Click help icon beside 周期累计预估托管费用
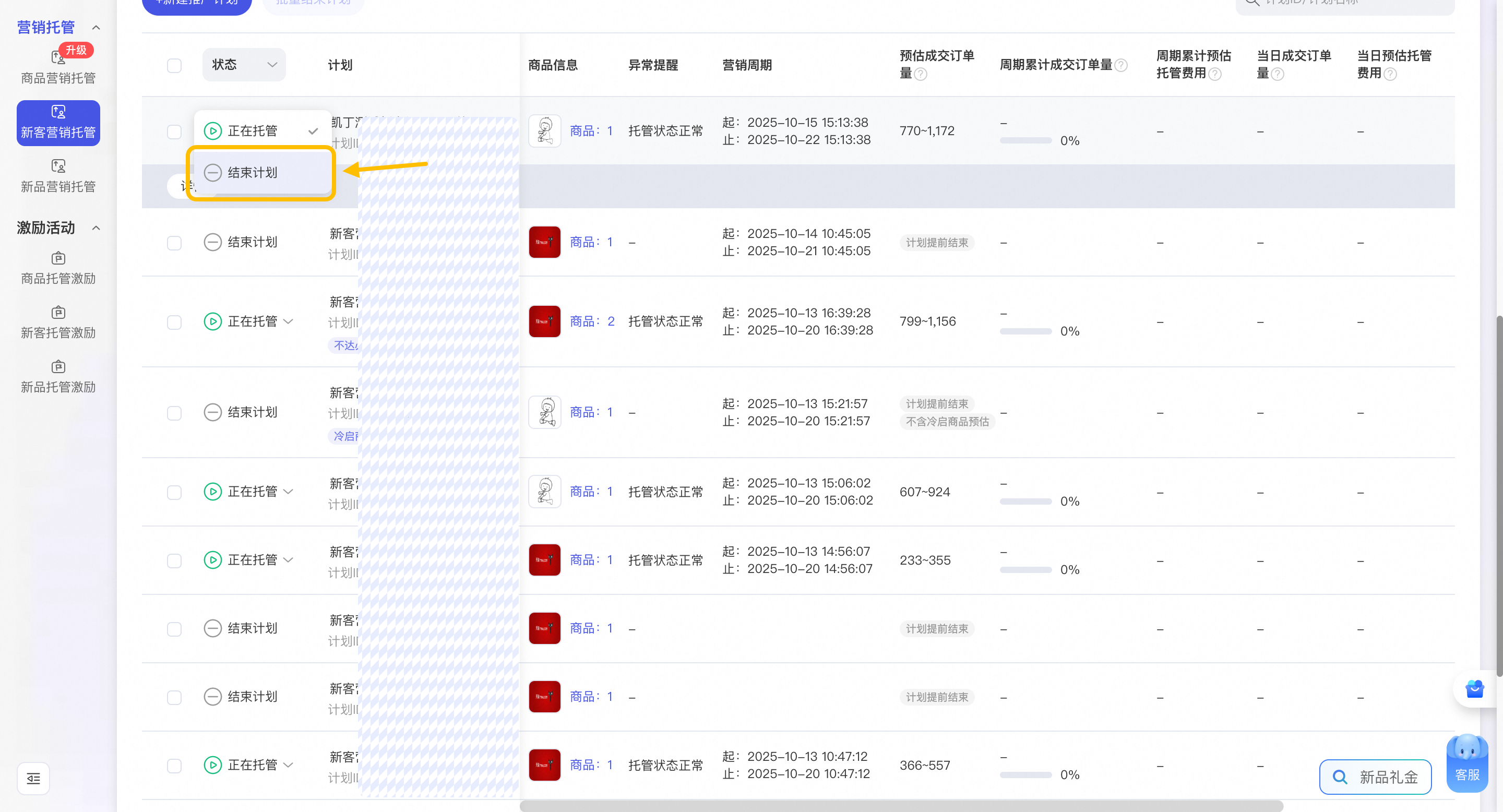1503x812 pixels. click(x=1214, y=74)
